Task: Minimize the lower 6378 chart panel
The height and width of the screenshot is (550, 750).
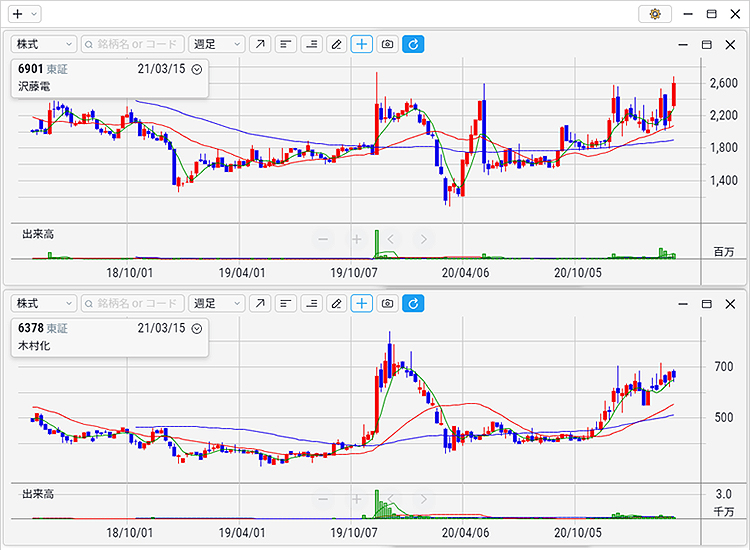Action: pos(683,304)
